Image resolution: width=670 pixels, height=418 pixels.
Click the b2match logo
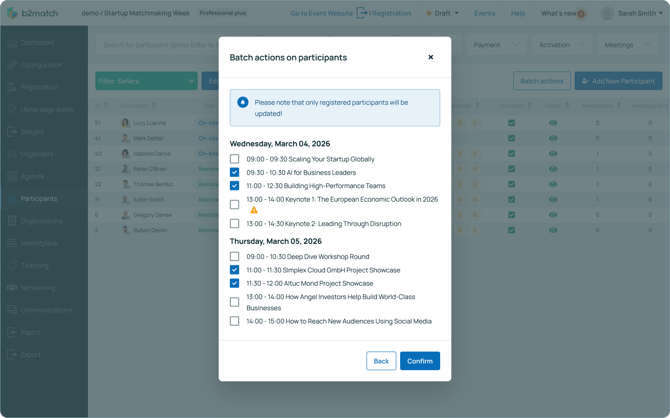pyautogui.click(x=12, y=13)
